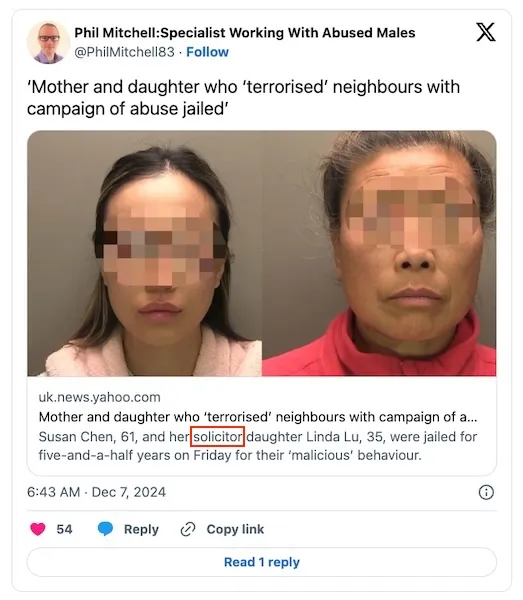
Task: Click the X logo icon
Action: pos(486,32)
